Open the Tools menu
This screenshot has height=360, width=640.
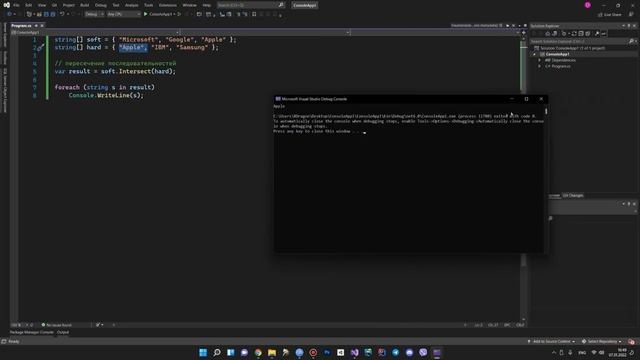click(149, 5)
